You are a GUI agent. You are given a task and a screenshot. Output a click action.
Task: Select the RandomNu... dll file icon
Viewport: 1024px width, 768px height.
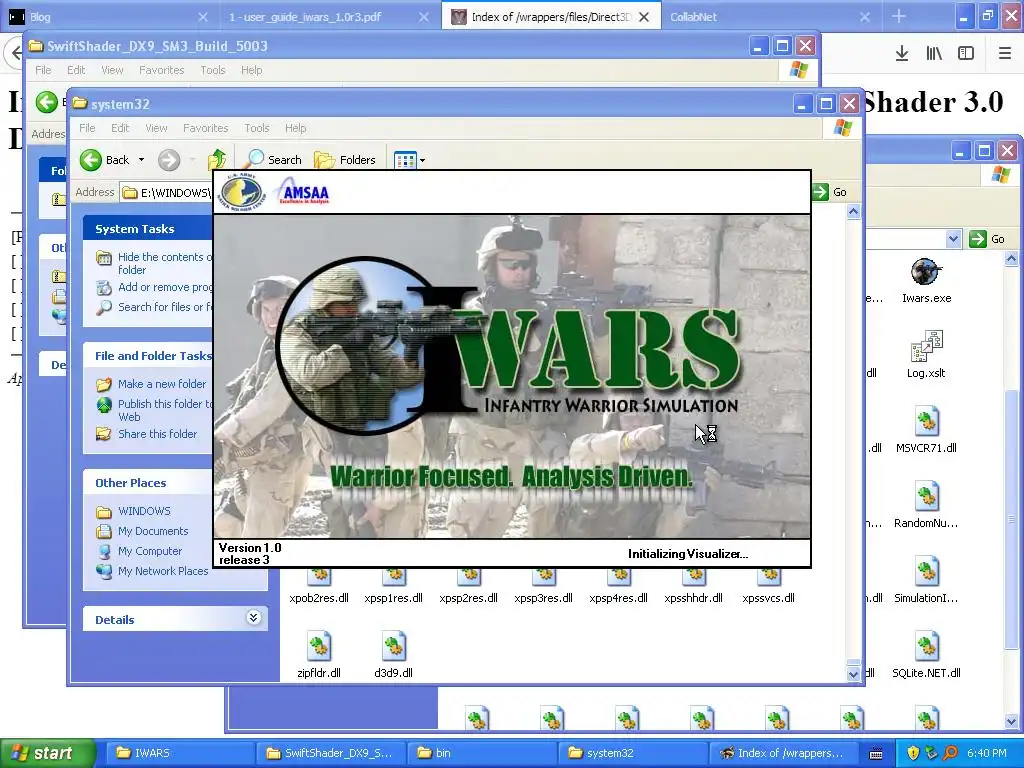click(x=926, y=496)
